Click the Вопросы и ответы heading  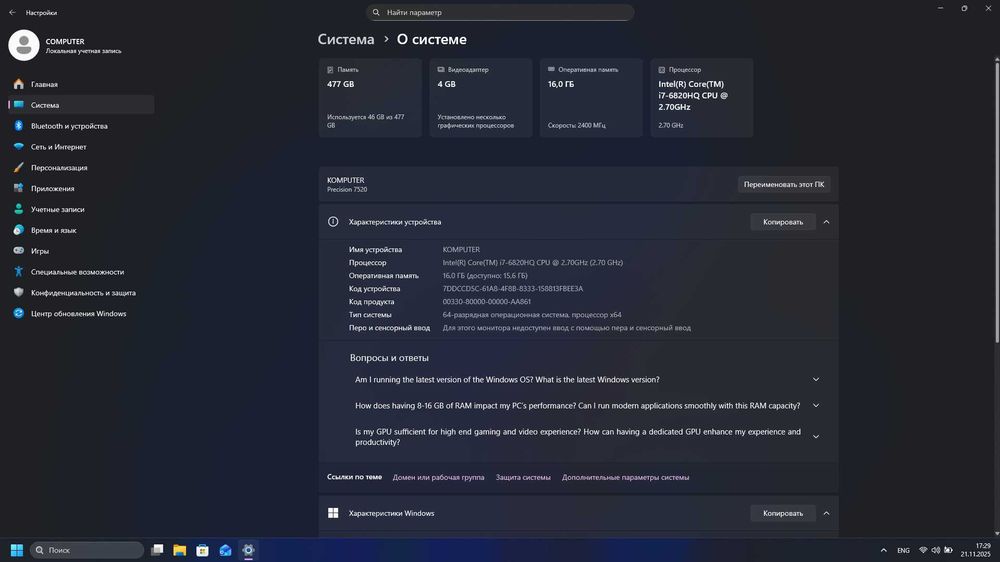pos(389,358)
